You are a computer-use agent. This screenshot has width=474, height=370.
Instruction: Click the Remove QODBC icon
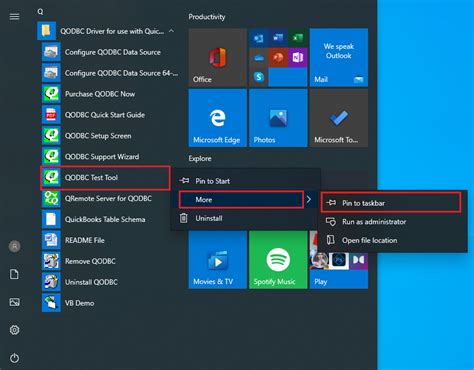tap(51, 261)
